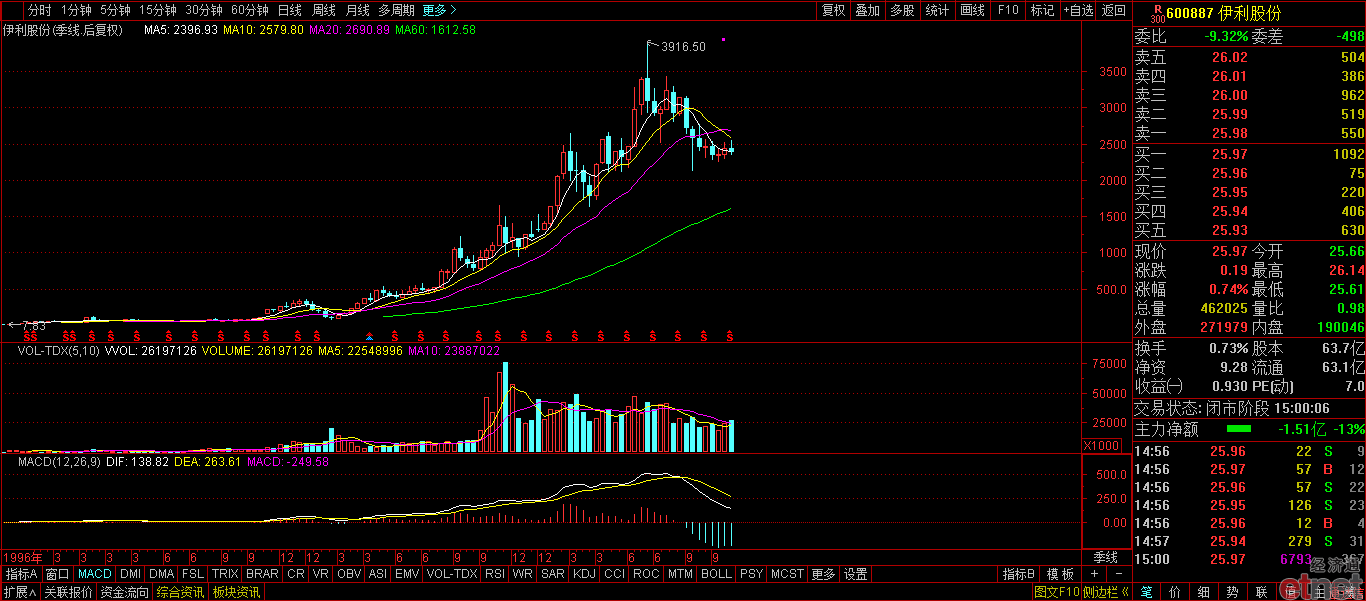Image resolution: width=1366 pixels, height=601 pixels.
Task: Click the 卖一 25.98 ask row
Action: pyautogui.click(x=1249, y=133)
